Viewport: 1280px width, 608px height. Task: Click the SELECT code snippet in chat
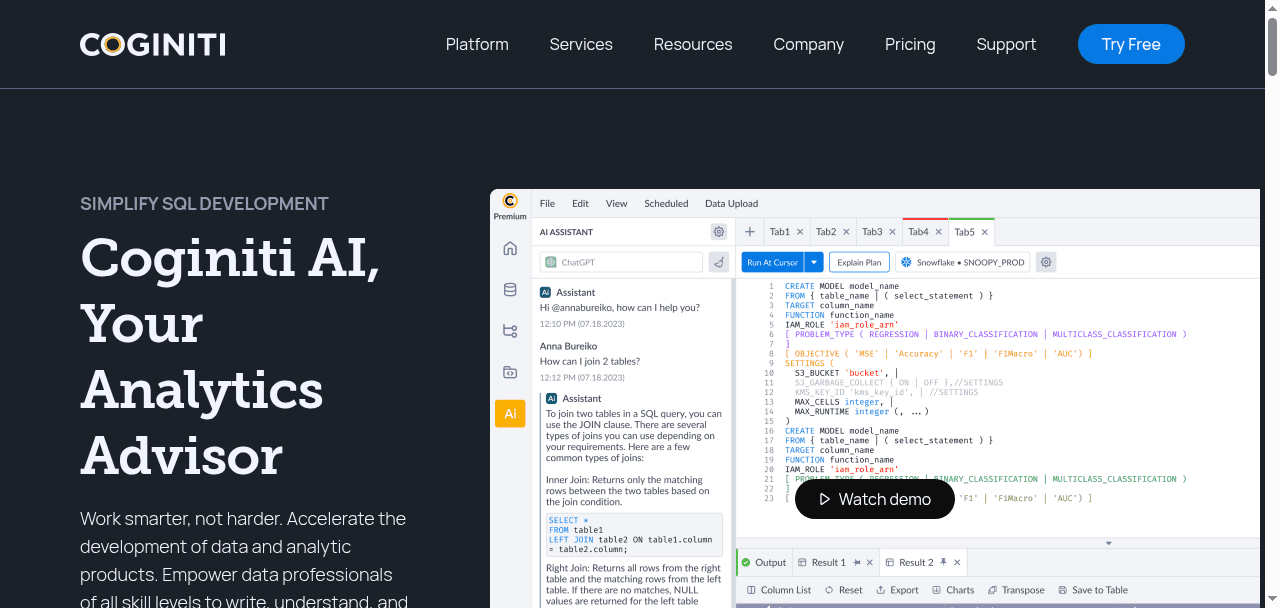tap(634, 535)
